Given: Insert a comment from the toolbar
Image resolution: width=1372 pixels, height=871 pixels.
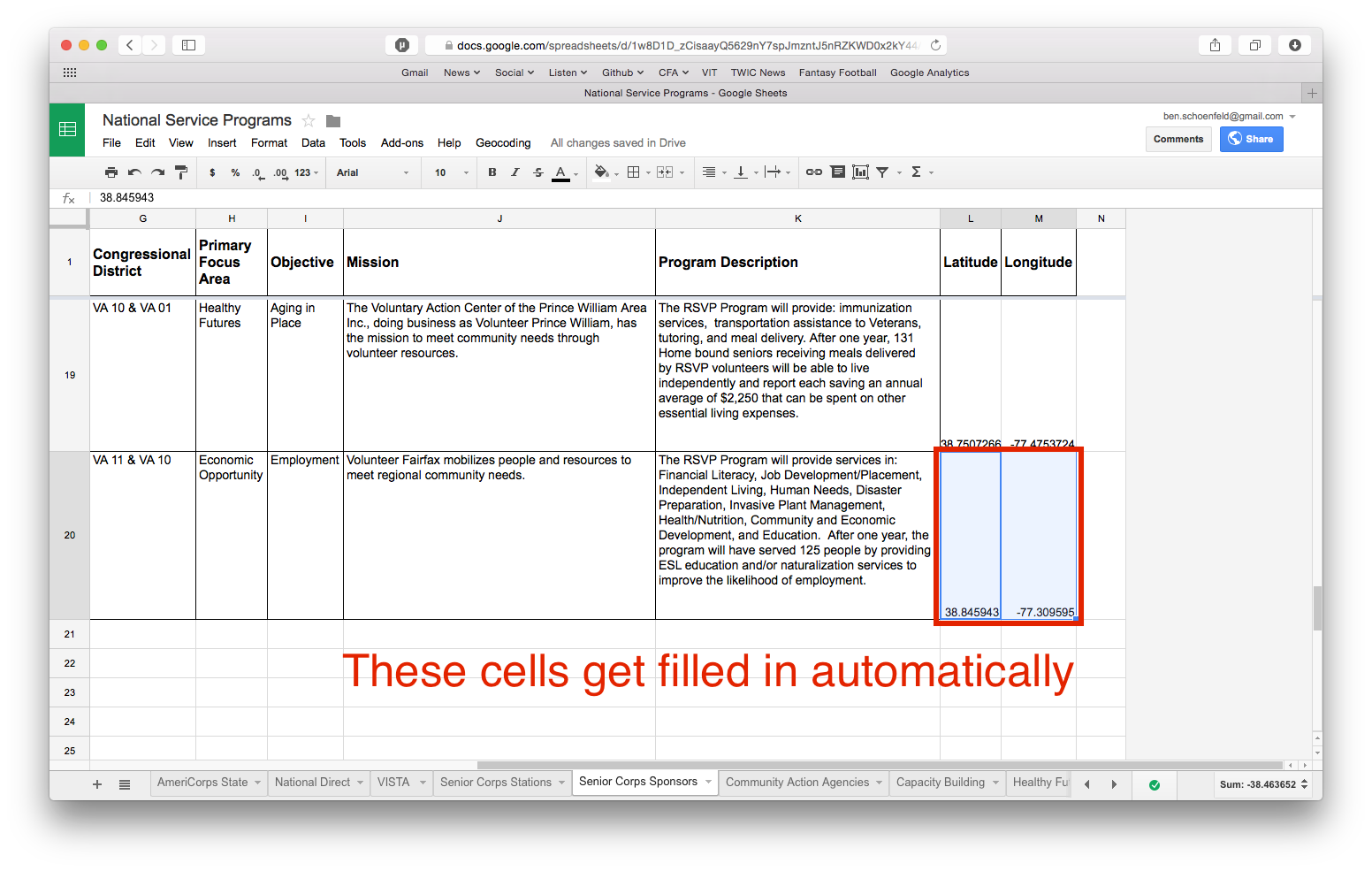Looking at the screenshot, I should click(x=837, y=172).
